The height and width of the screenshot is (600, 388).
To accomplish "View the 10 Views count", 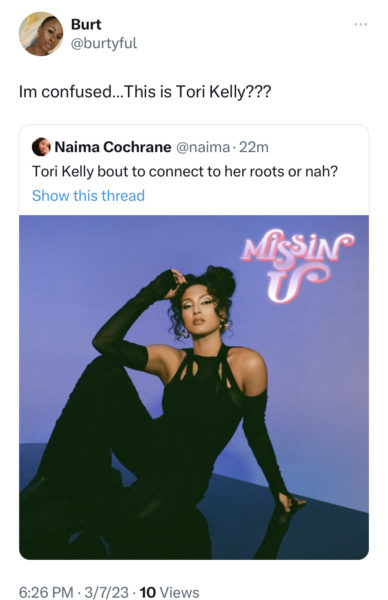I will [170, 592].
